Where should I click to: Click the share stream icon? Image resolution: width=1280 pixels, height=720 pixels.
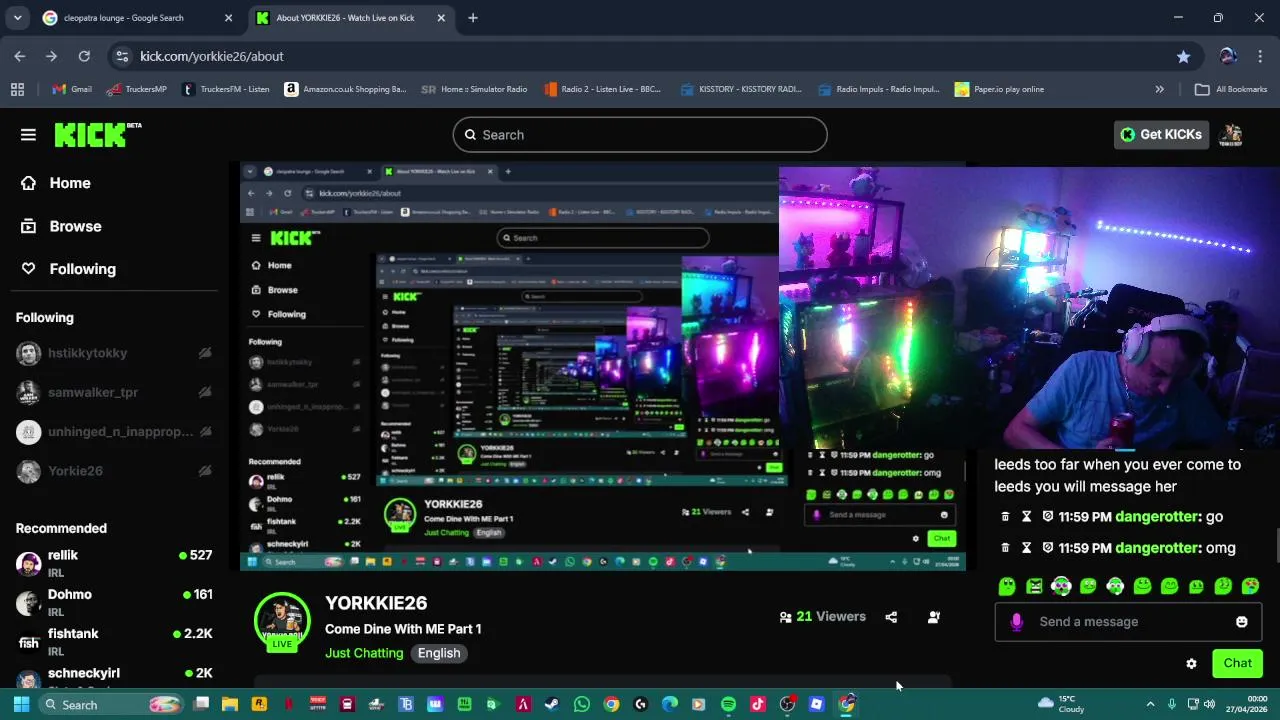point(891,617)
